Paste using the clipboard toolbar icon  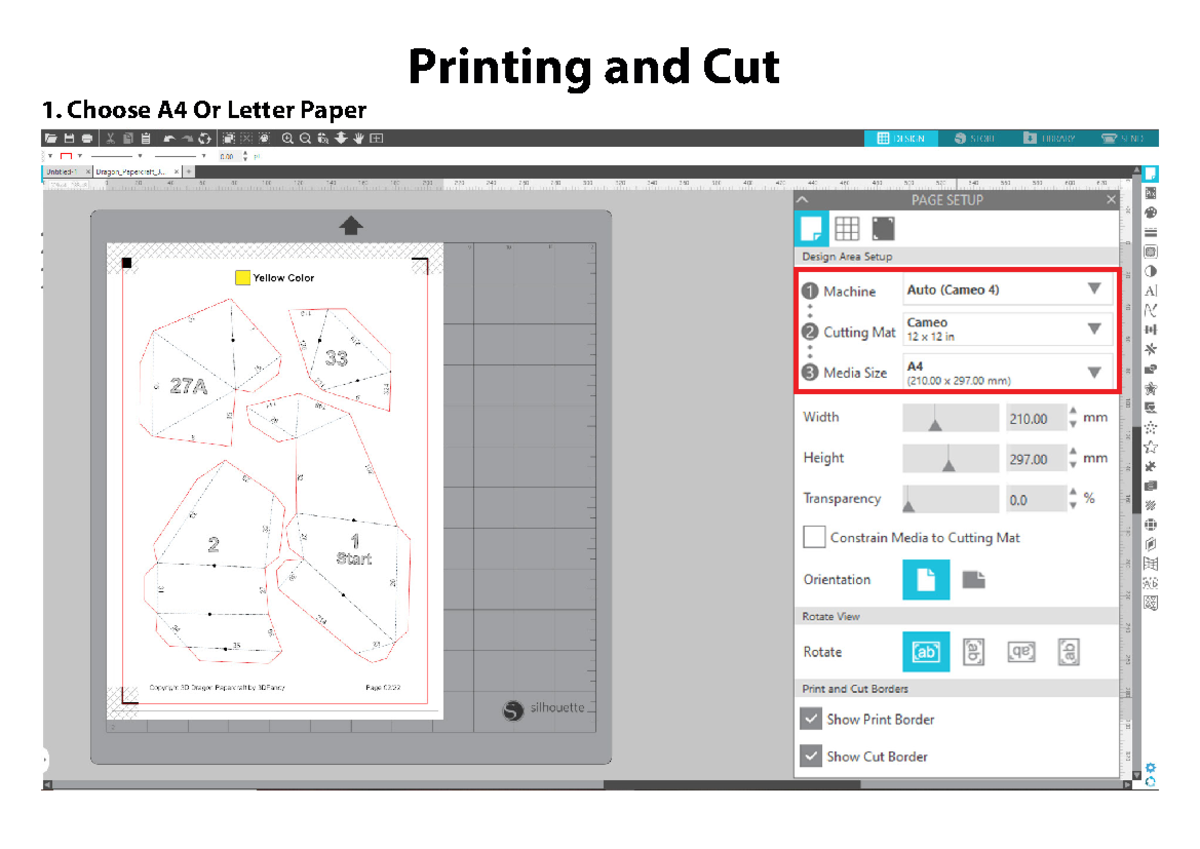(x=145, y=138)
